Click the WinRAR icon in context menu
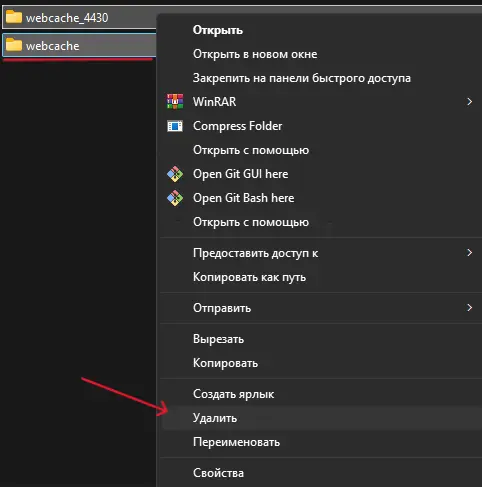The image size is (482, 487). pos(175,102)
